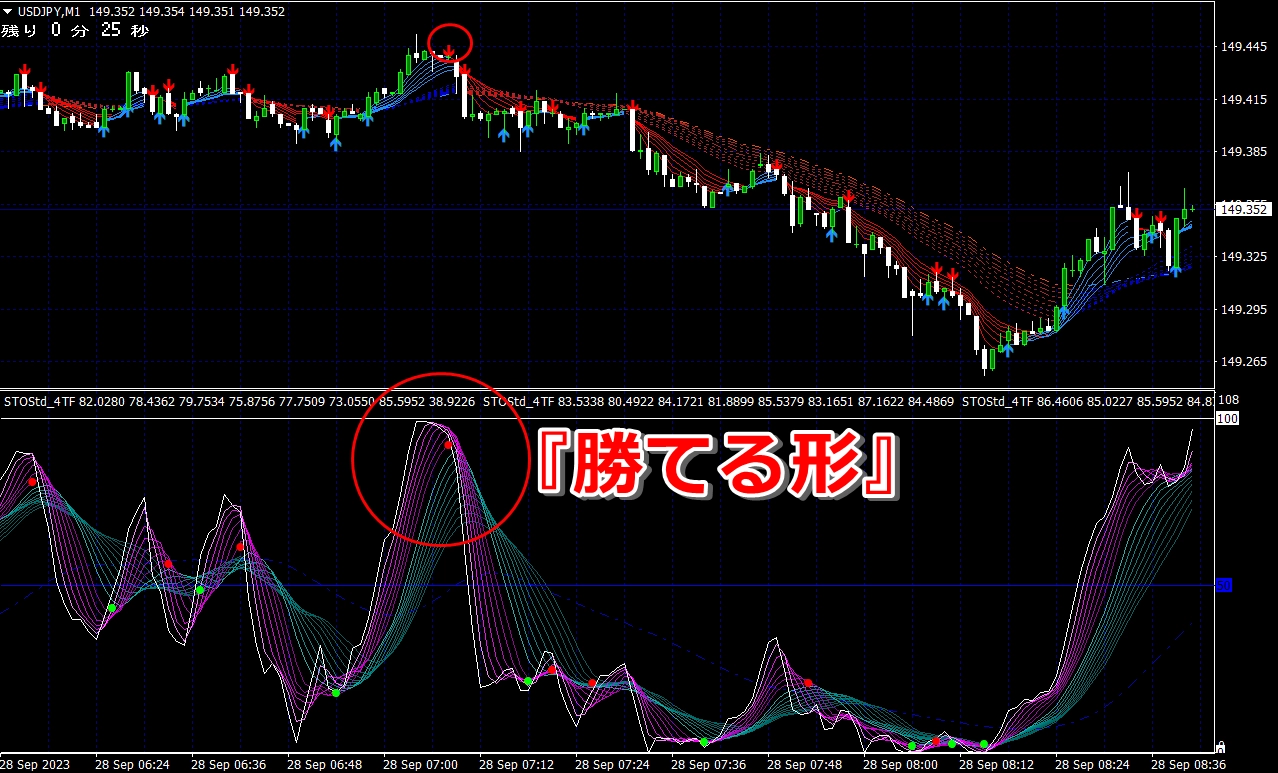The height and width of the screenshot is (773, 1278).
Task: Click the USDJPY,M1 symbol title text
Action: (x=49, y=12)
